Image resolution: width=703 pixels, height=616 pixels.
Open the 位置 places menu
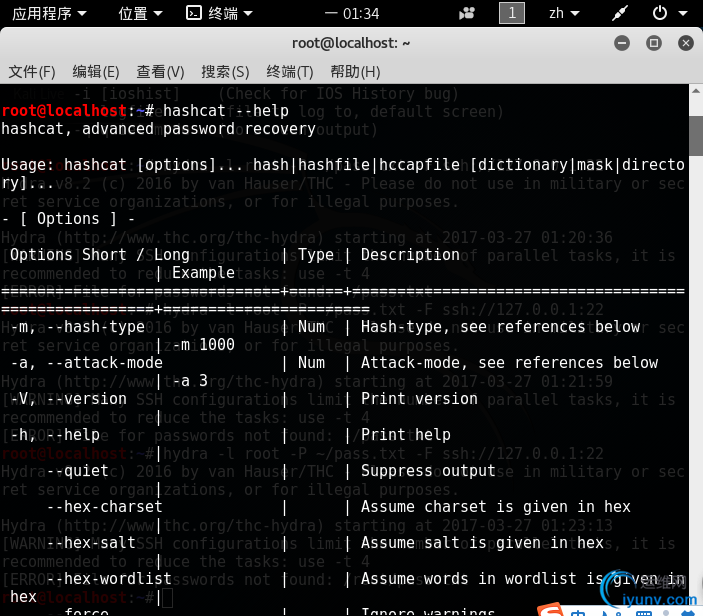click(140, 13)
